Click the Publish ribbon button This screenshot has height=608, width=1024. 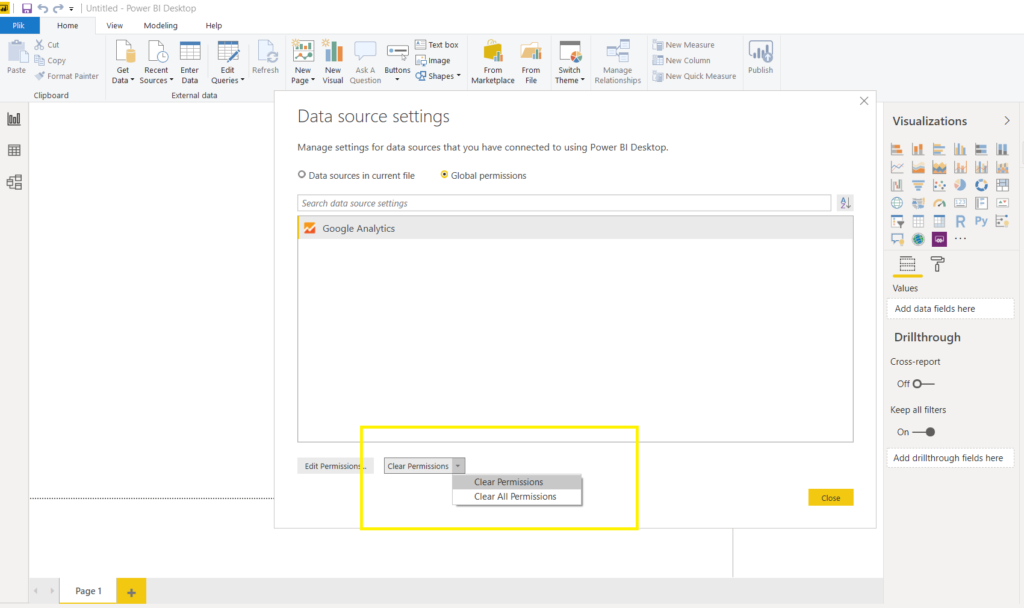760,57
